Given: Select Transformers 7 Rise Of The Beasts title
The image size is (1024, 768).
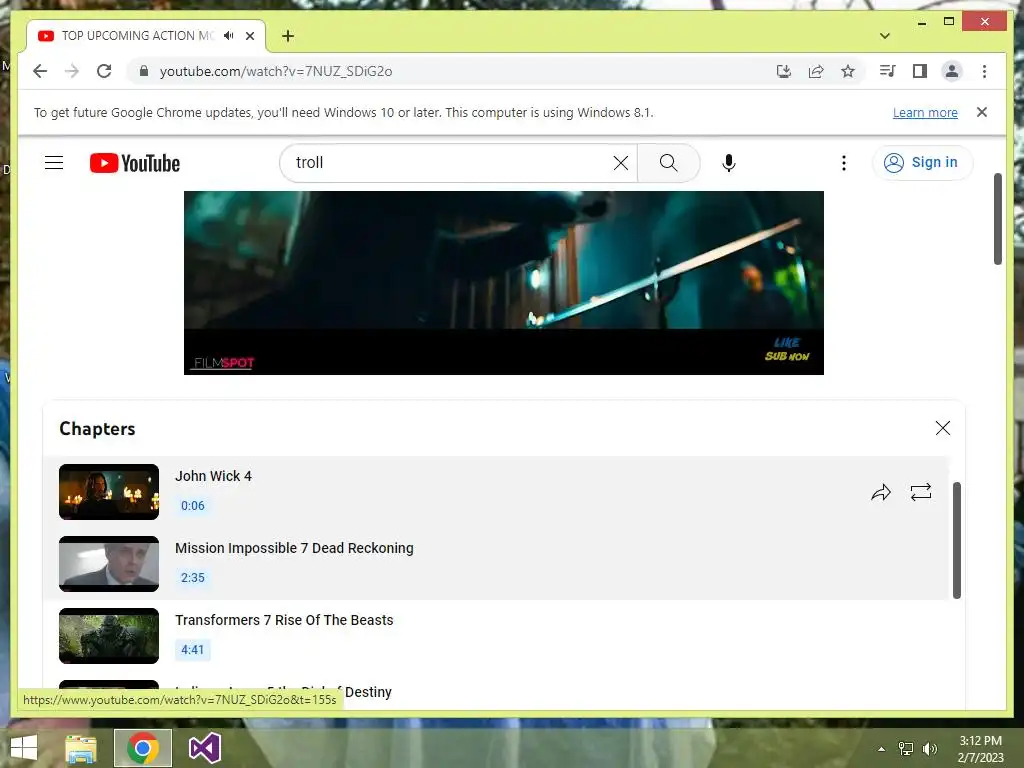Looking at the screenshot, I should (x=284, y=620).
